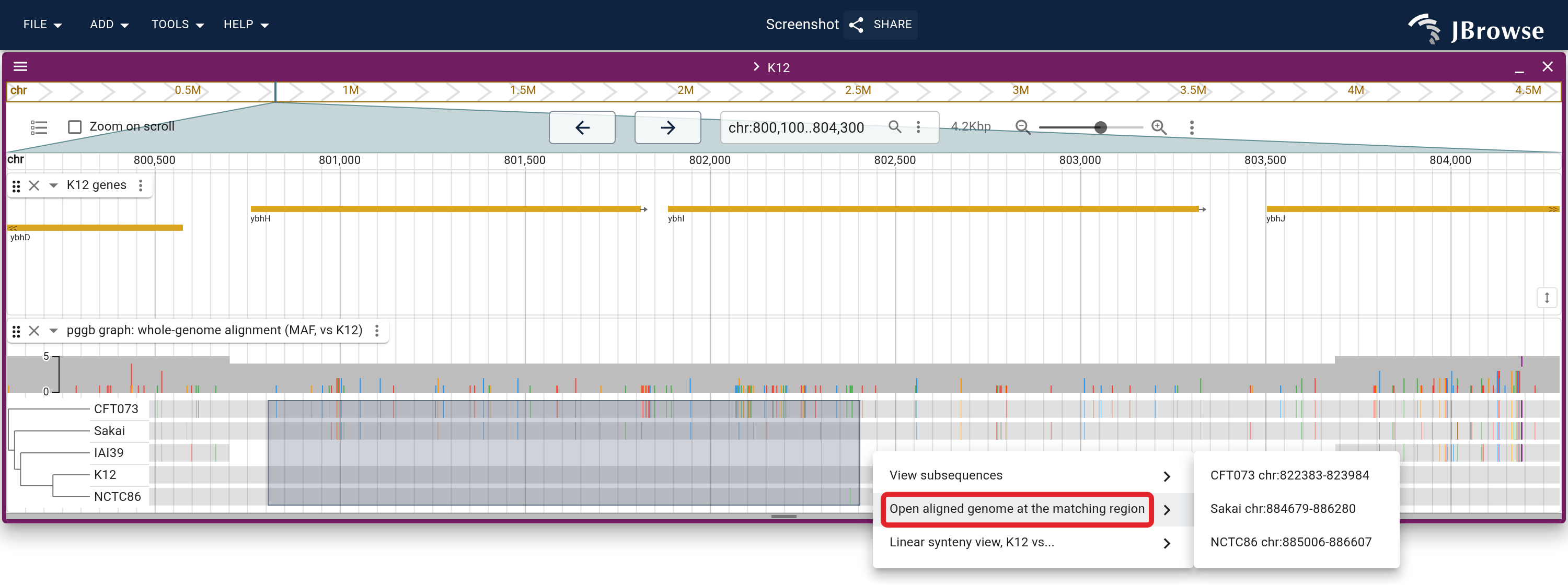Open the pggb graph track options menu

[x=377, y=330]
